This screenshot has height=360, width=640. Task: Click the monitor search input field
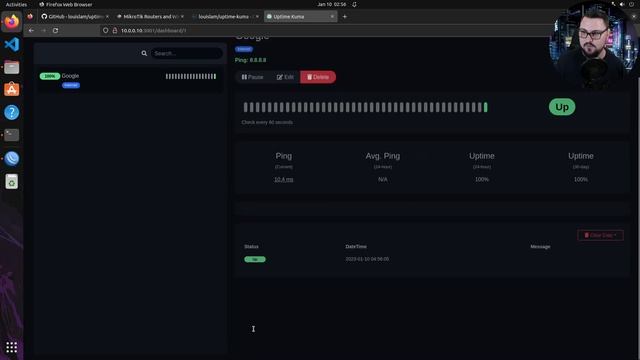coord(187,53)
